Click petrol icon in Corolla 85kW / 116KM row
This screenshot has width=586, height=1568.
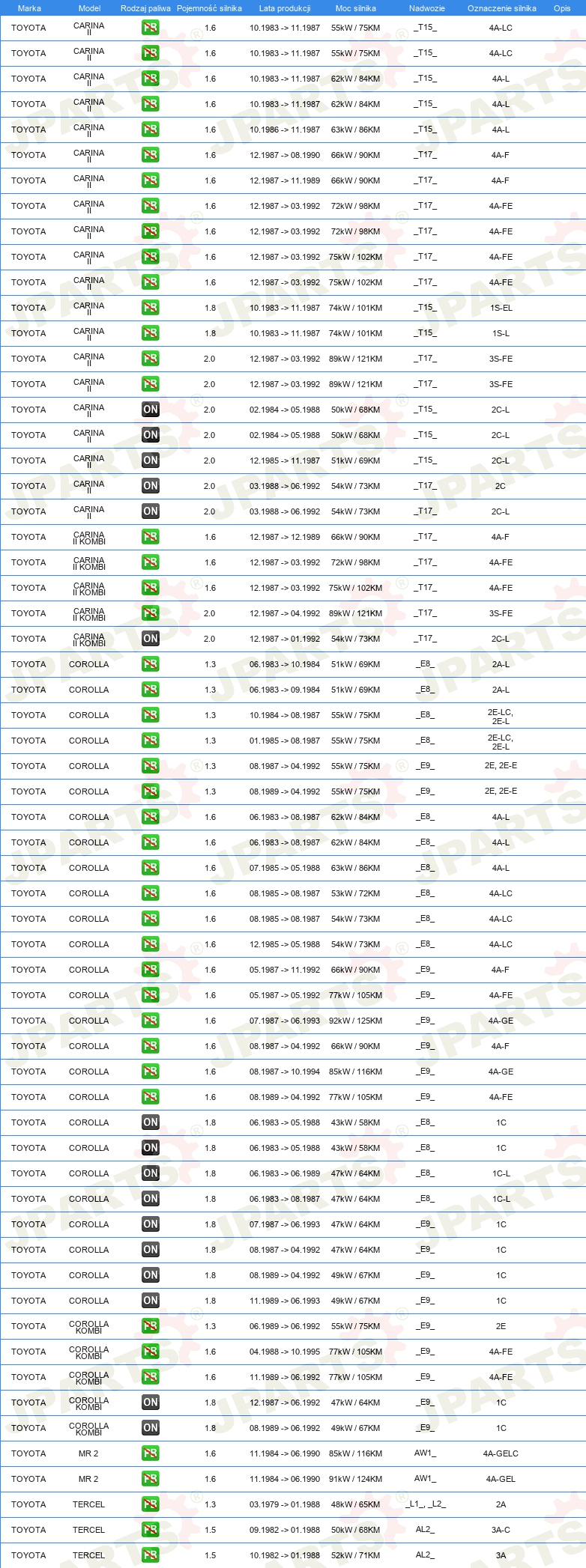[x=150, y=1072]
